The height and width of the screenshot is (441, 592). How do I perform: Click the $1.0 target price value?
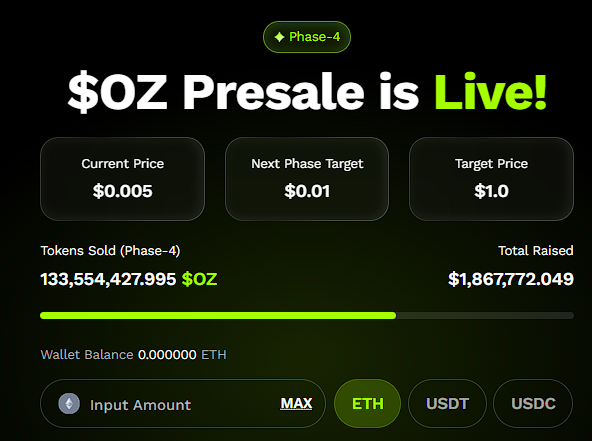(x=491, y=191)
